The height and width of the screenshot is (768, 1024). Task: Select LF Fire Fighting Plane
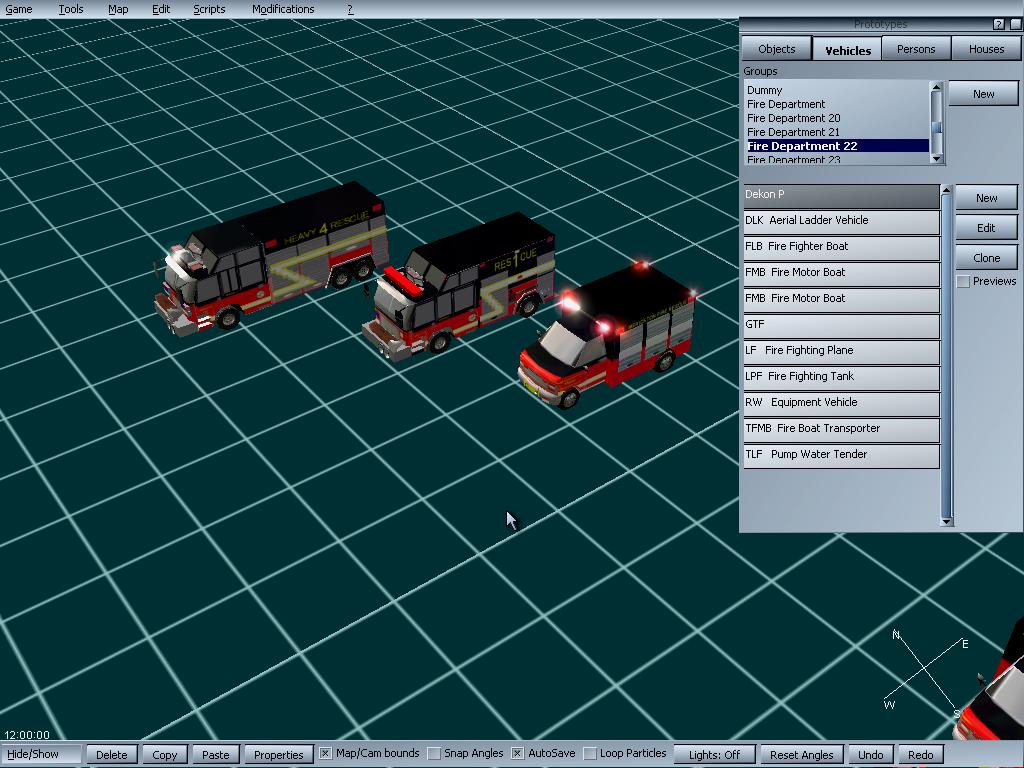click(x=841, y=351)
